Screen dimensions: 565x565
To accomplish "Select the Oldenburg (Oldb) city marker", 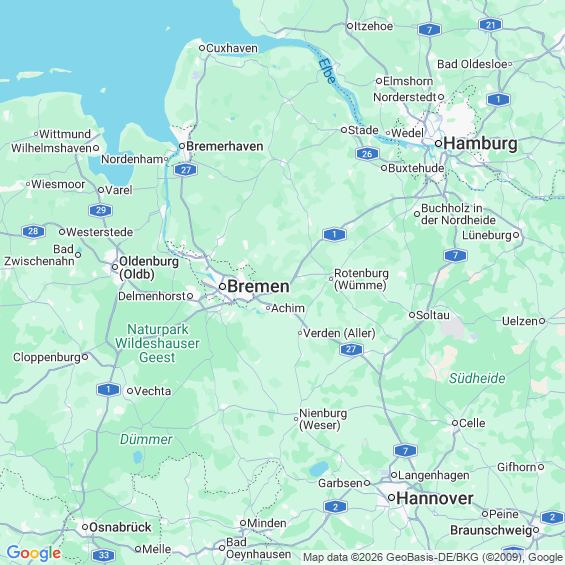I will click(115, 267).
